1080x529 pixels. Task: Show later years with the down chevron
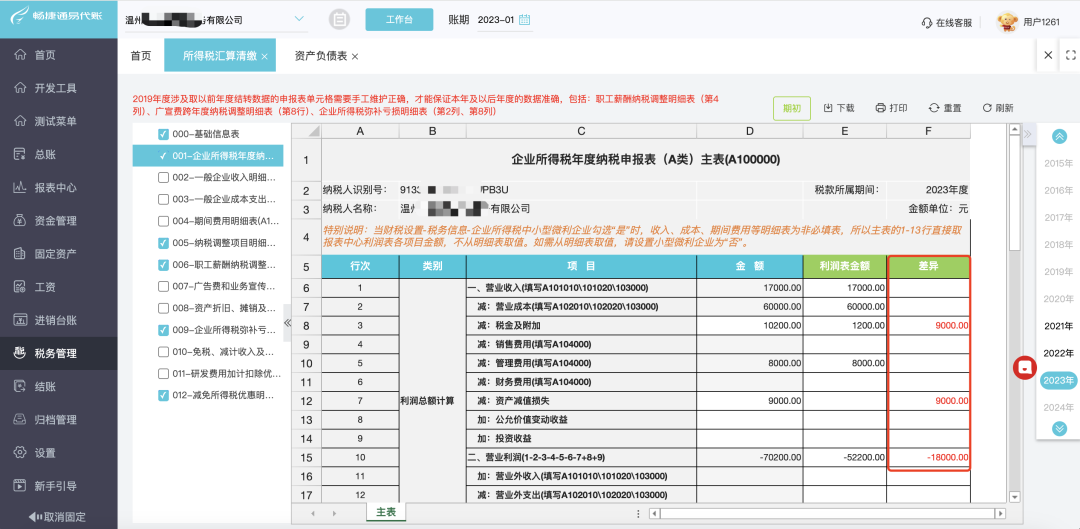pos(1059,428)
